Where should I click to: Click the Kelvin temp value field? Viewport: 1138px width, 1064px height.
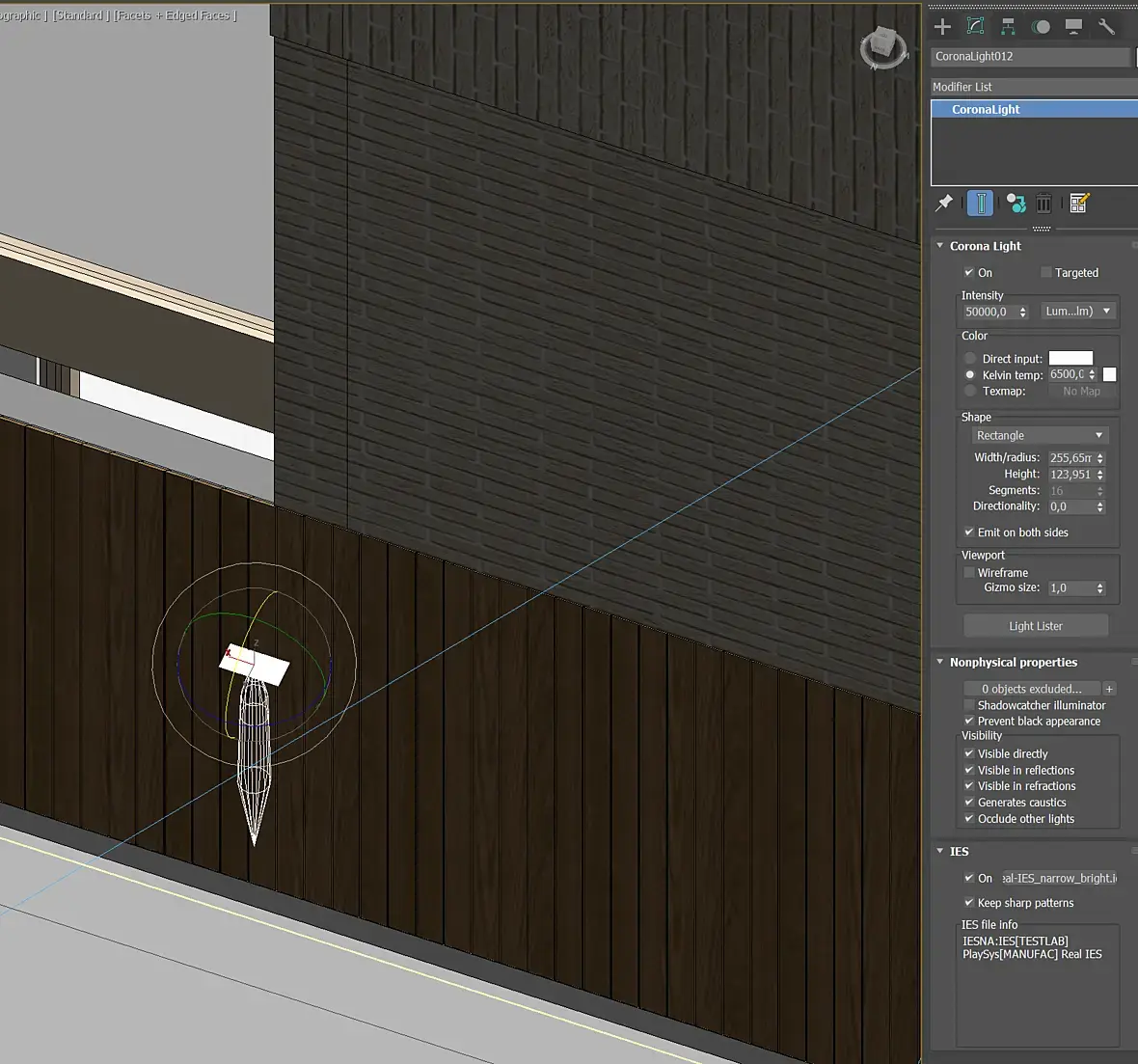pos(1067,374)
